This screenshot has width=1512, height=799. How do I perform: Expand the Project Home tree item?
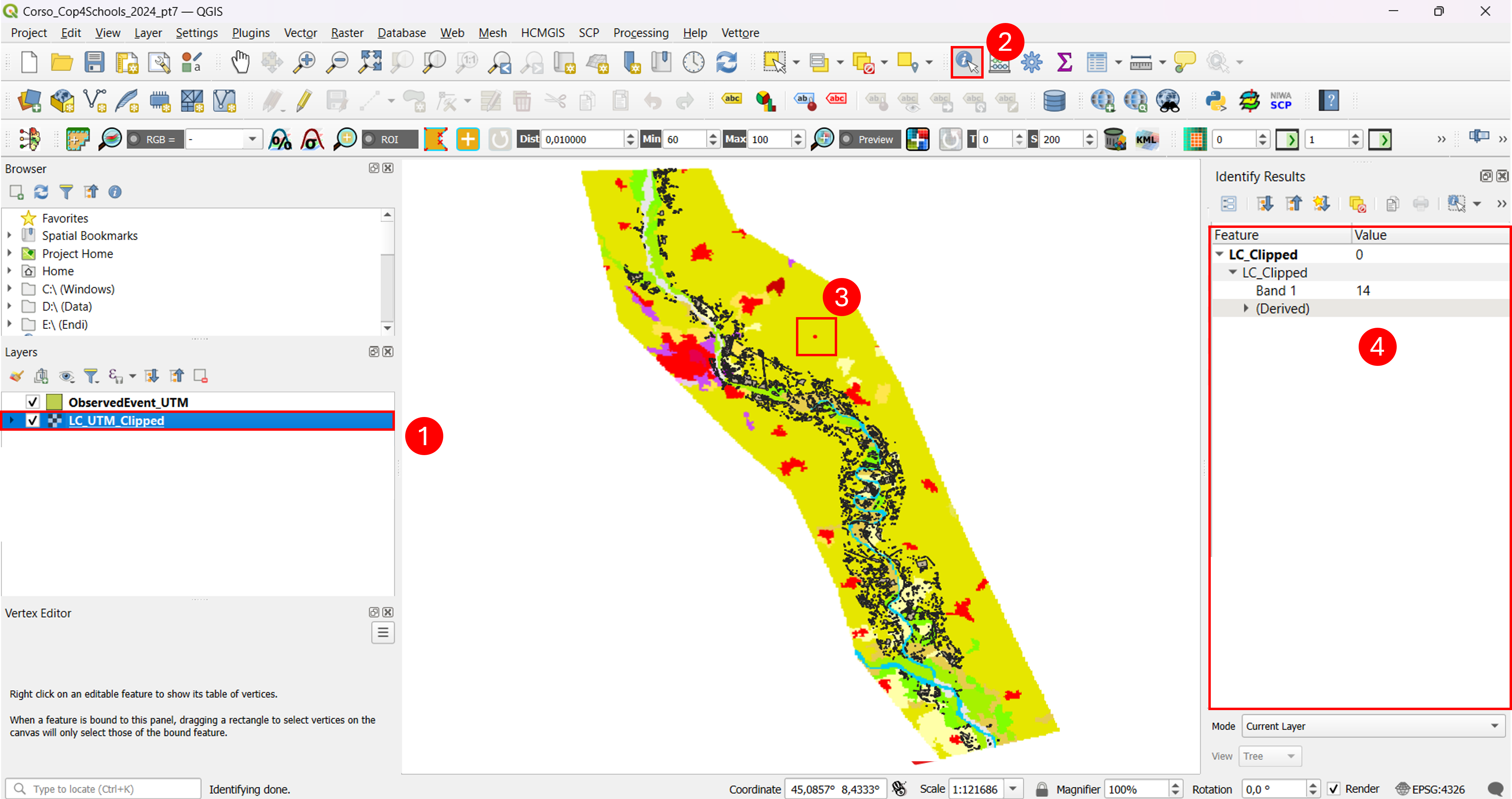[9, 254]
